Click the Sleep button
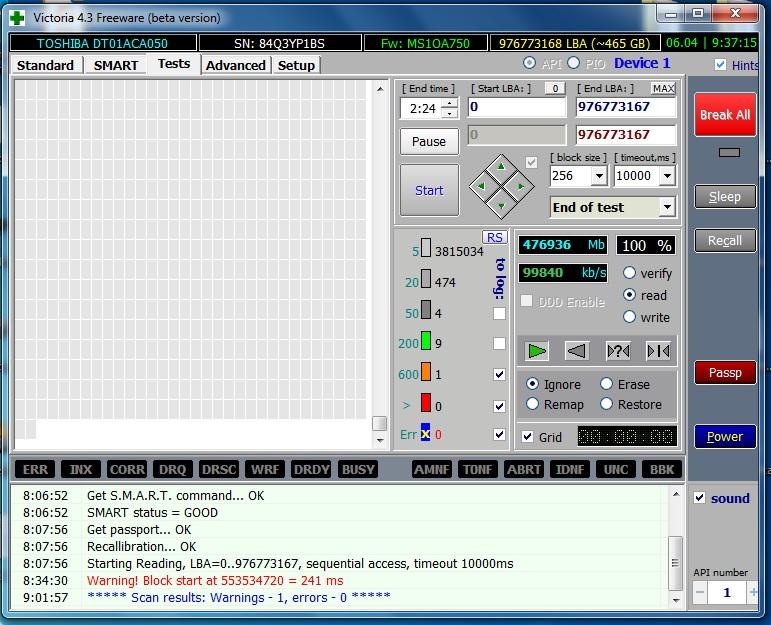 tap(725, 197)
